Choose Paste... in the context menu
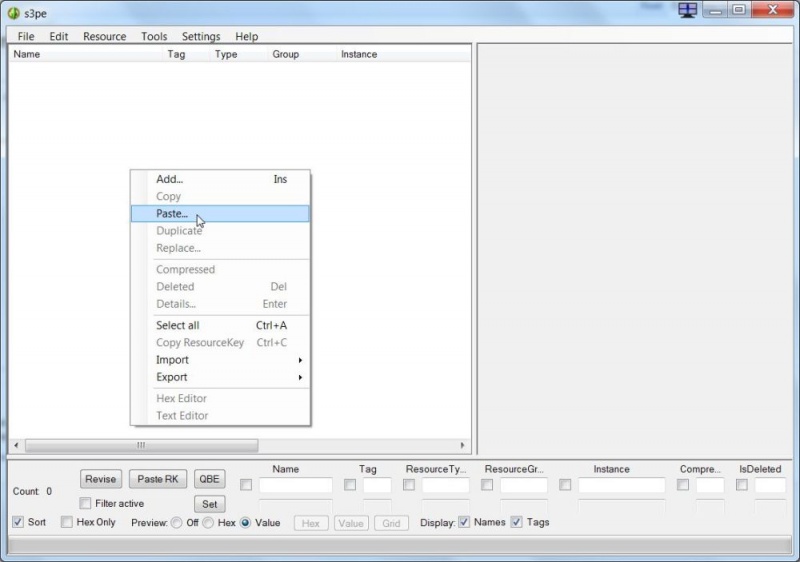 (220, 214)
